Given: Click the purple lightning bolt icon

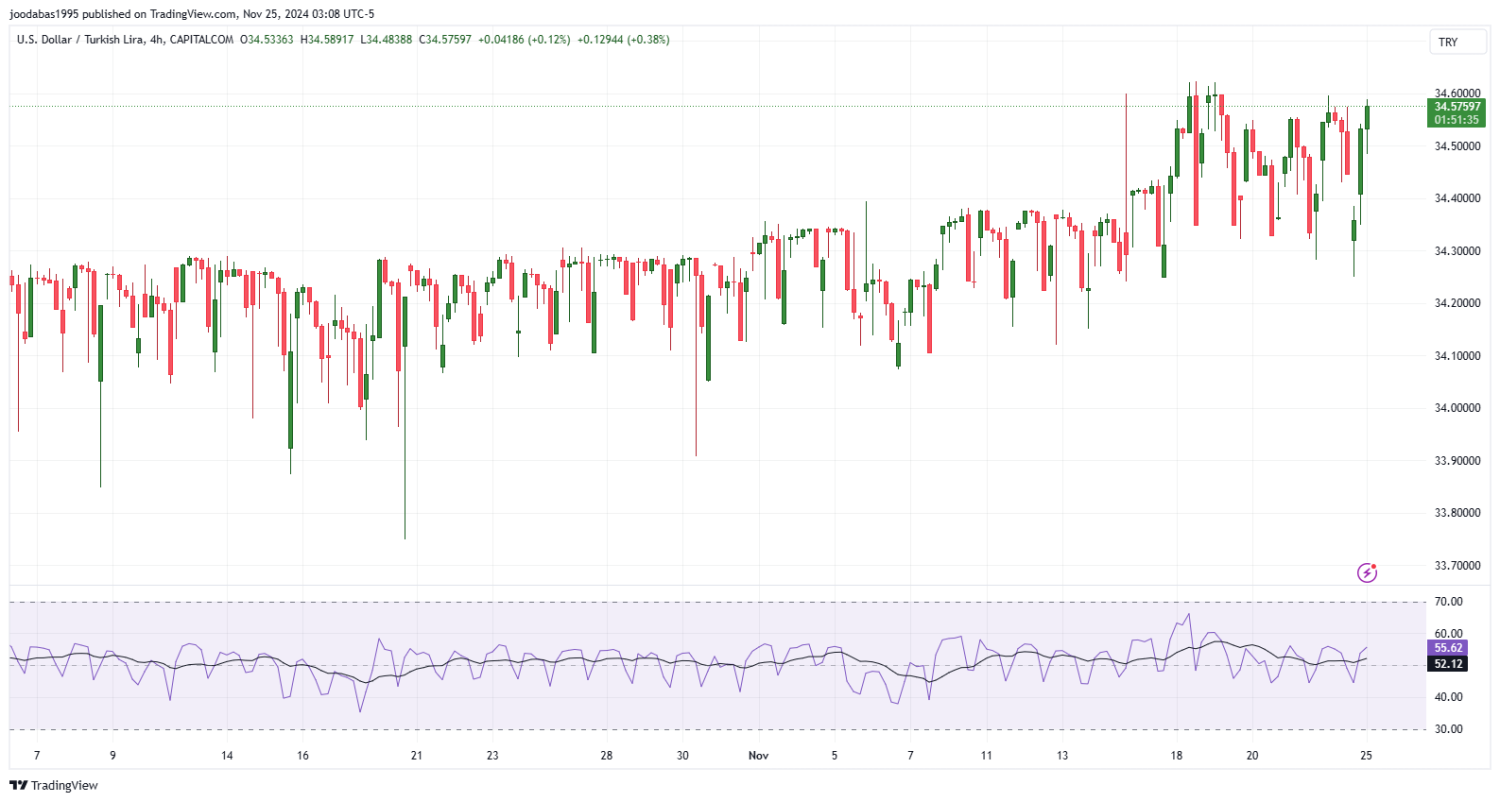Looking at the screenshot, I should point(1367,573).
